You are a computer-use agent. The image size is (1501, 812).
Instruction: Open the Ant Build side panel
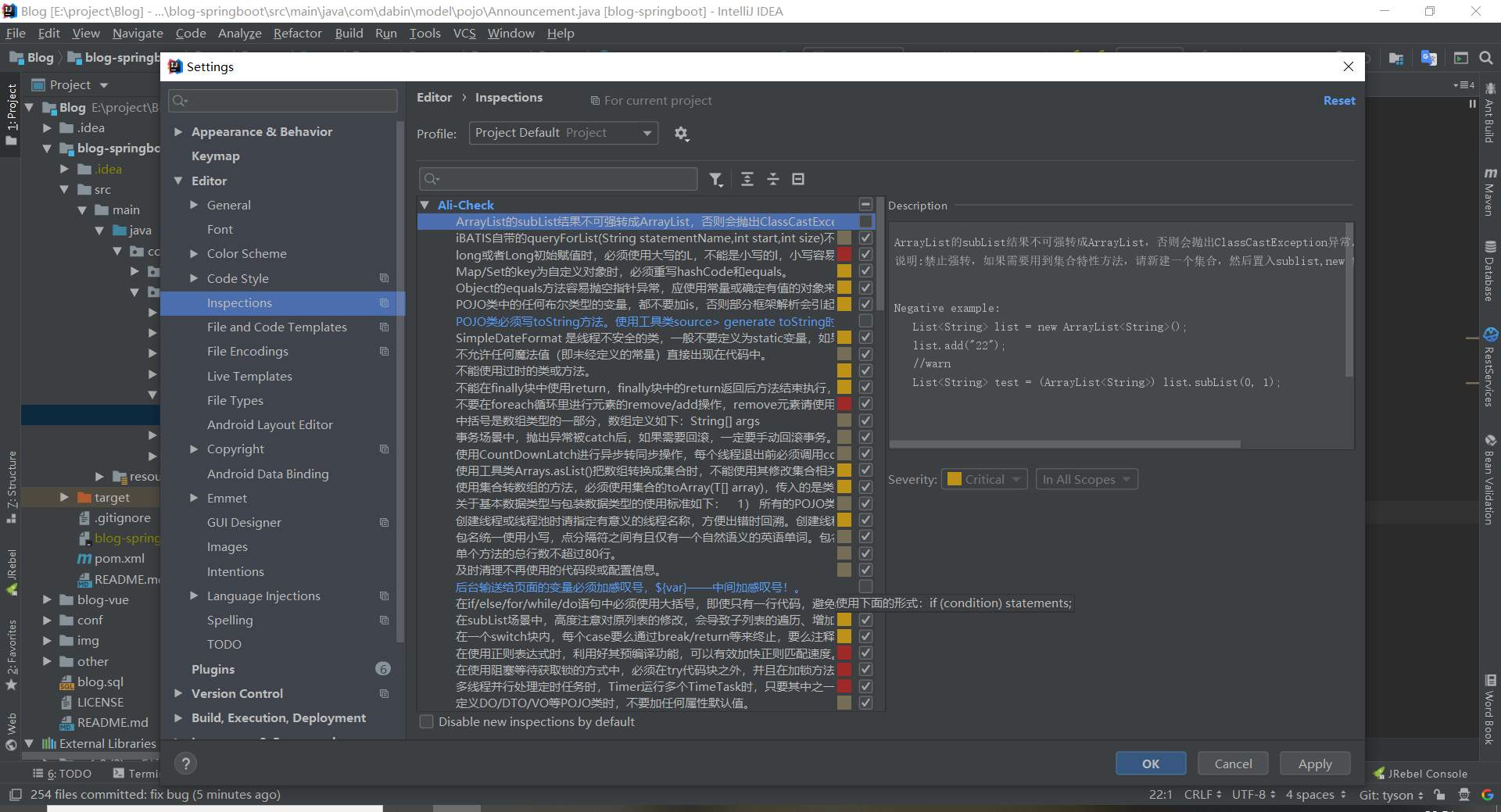pos(1490,113)
